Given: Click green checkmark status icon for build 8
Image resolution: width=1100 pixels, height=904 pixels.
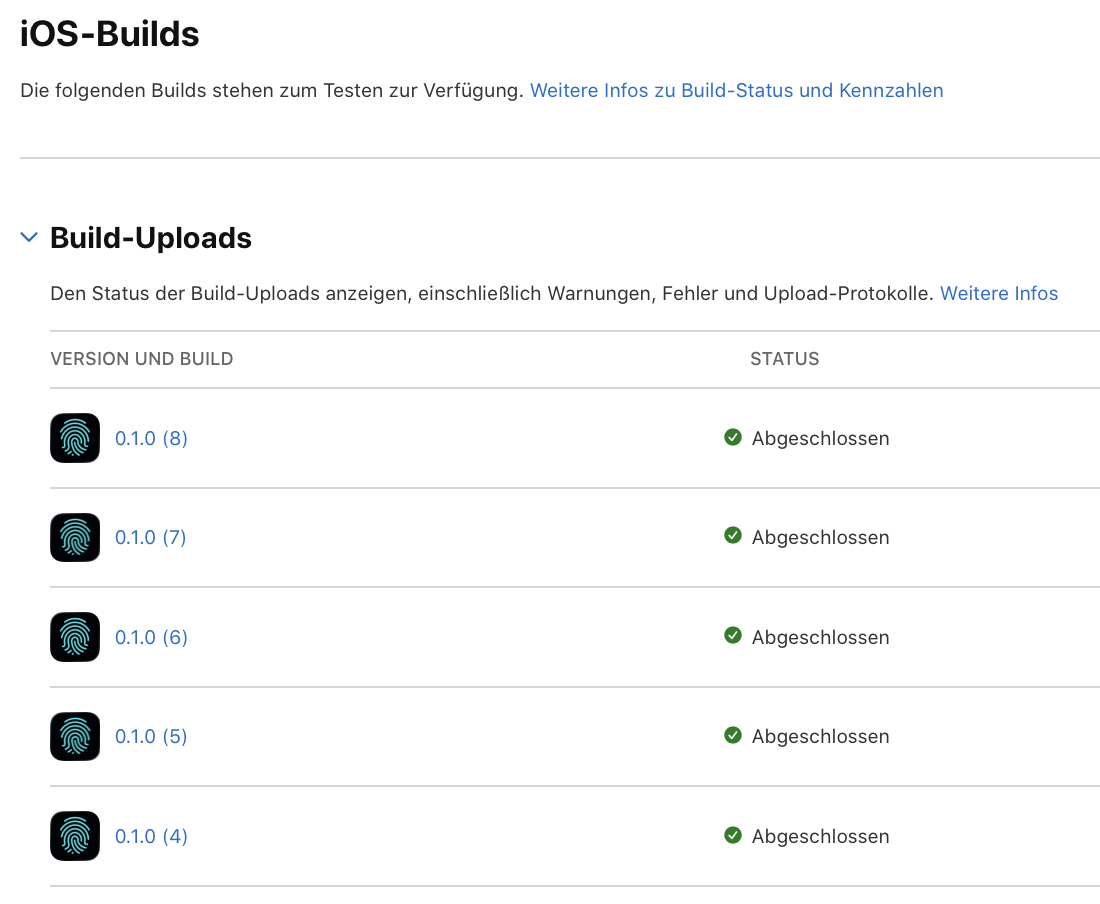Looking at the screenshot, I should 732,437.
